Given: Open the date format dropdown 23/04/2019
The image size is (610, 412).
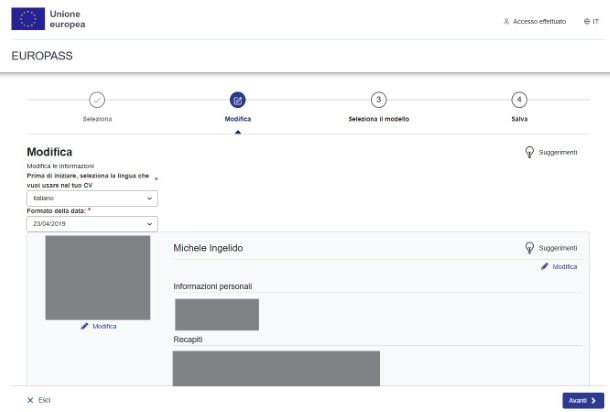Looking at the screenshot, I should (x=92, y=224).
